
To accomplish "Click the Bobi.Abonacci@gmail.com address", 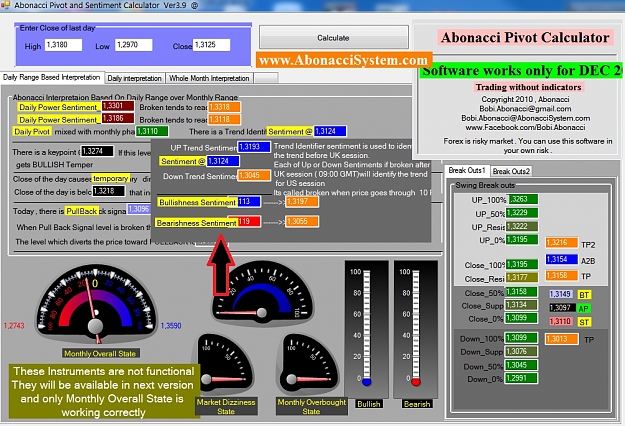I will [x=525, y=108].
